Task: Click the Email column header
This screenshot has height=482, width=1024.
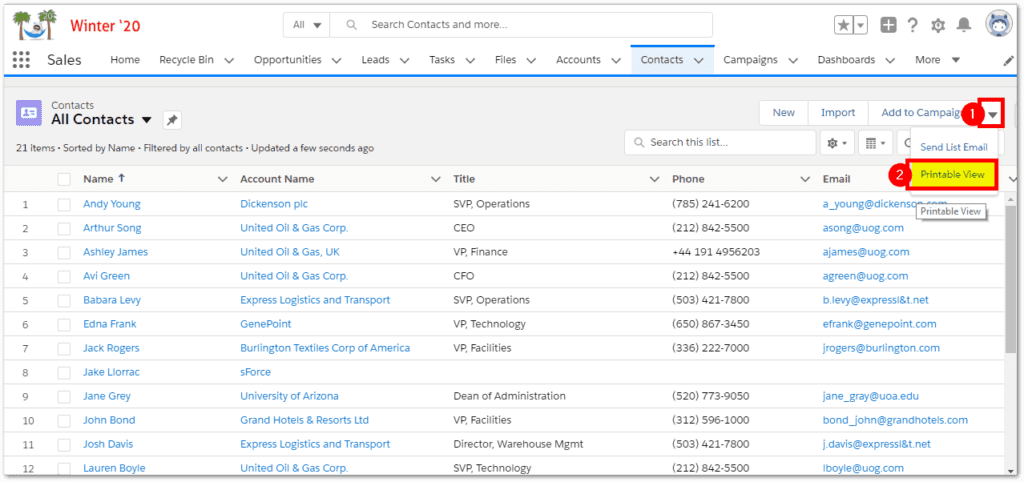Action: click(837, 179)
